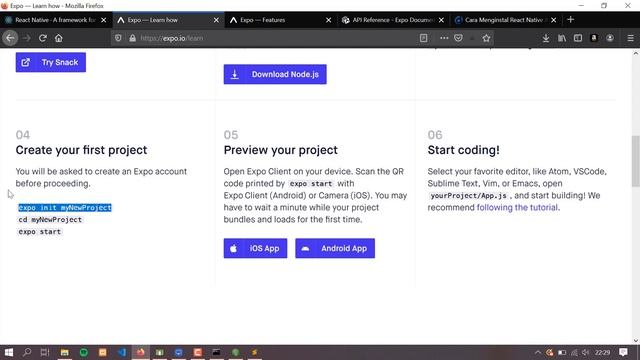Click the Amazon extension icon
This screenshot has width=640, height=360.
coord(594,38)
